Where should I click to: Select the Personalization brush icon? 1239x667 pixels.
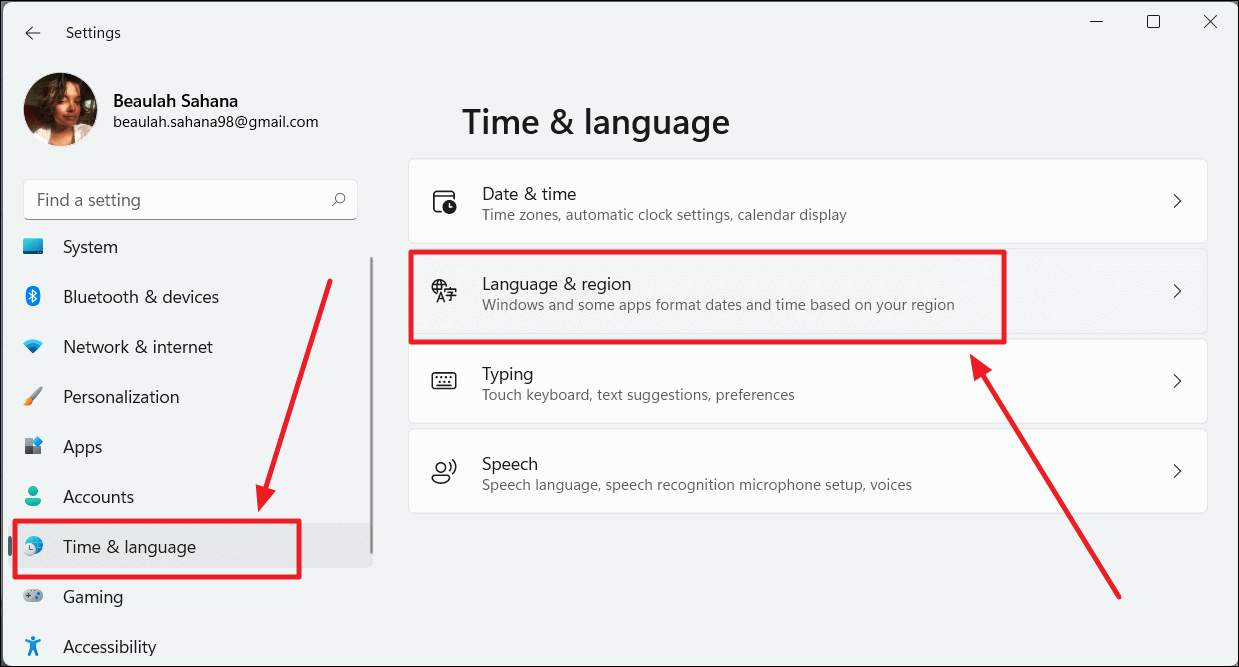pyautogui.click(x=34, y=396)
